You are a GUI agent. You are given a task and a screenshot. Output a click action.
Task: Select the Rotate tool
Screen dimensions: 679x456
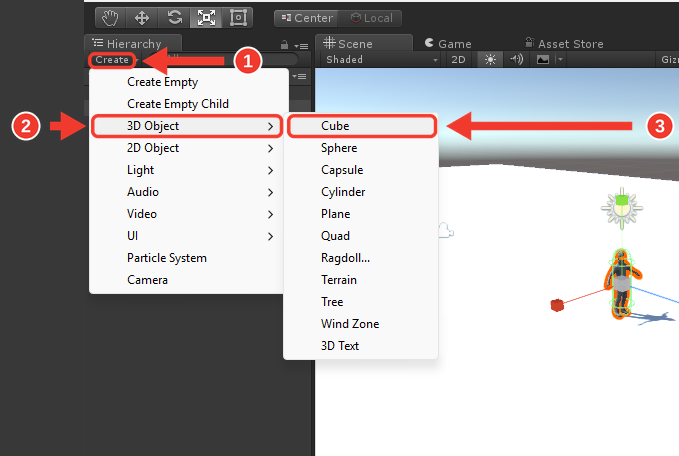174,18
